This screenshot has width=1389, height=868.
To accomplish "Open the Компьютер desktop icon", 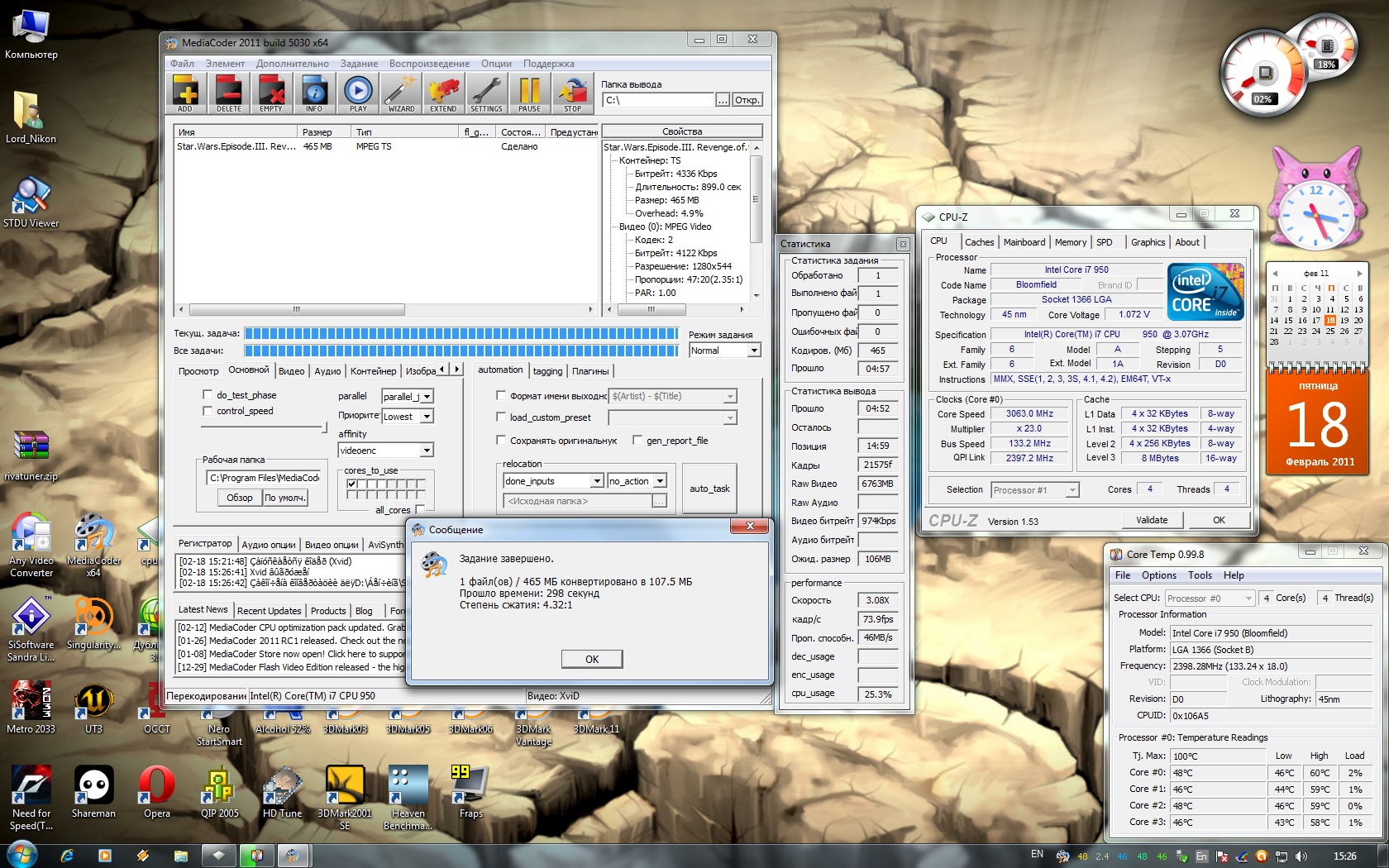I will pyautogui.click(x=31, y=35).
